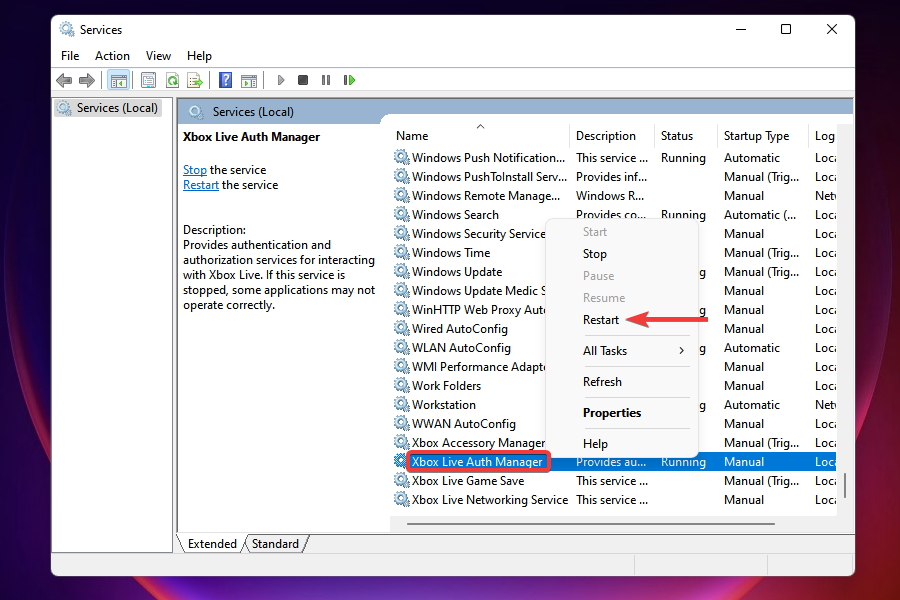Click gear icon beside Xbox Accessory Manager
The height and width of the screenshot is (600, 900).
click(402, 442)
